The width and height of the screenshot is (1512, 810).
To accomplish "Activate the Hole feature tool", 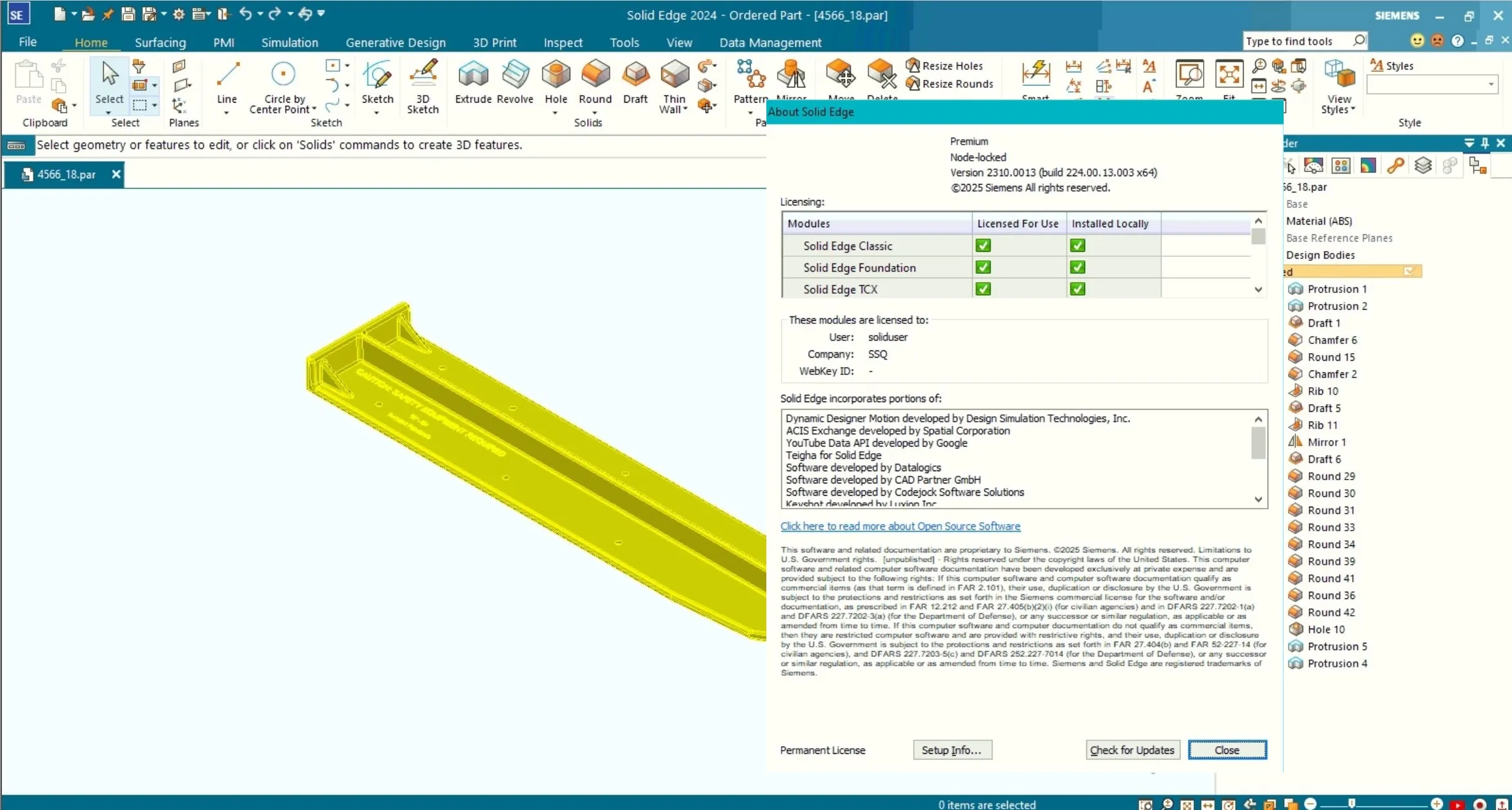I will [555, 82].
